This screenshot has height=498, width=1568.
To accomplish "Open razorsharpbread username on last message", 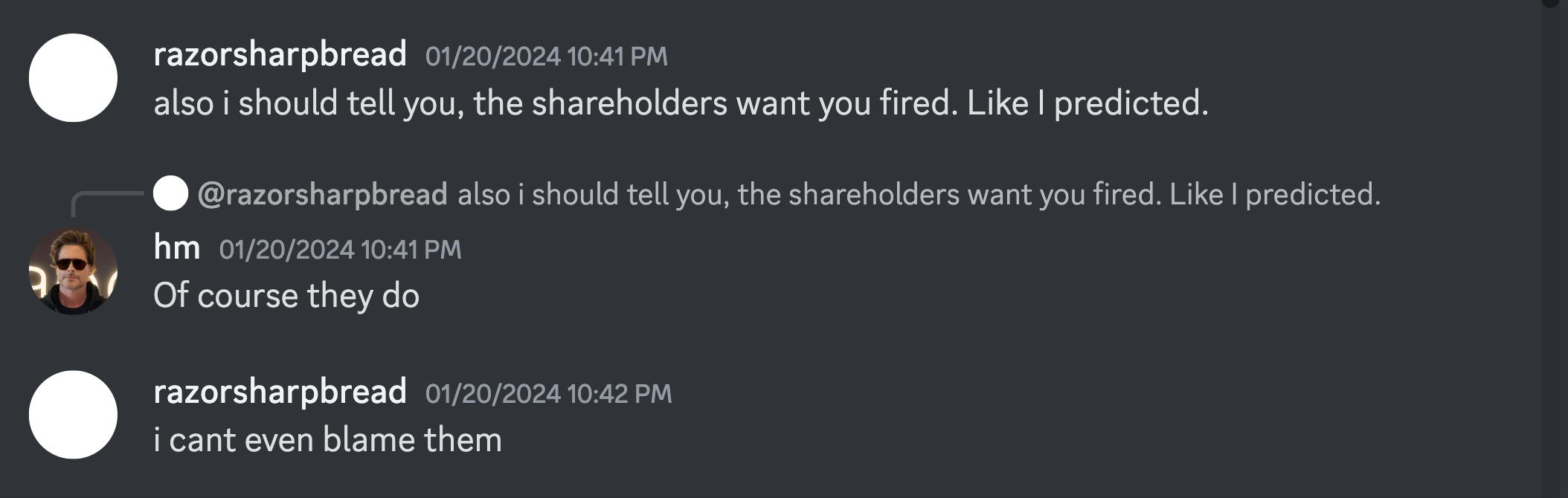I will [x=280, y=392].
